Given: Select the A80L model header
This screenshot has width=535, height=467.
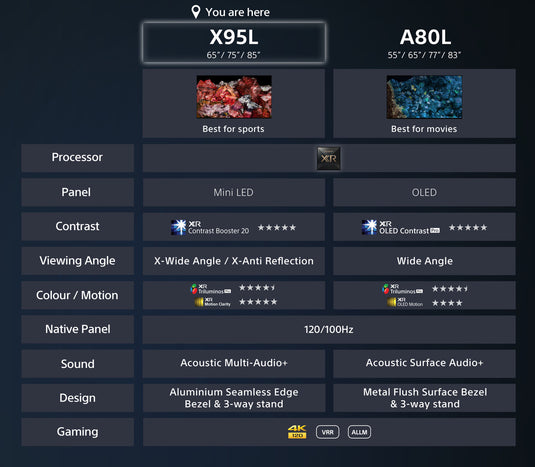Looking at the screenshot, I should click(x=425, y=43).
